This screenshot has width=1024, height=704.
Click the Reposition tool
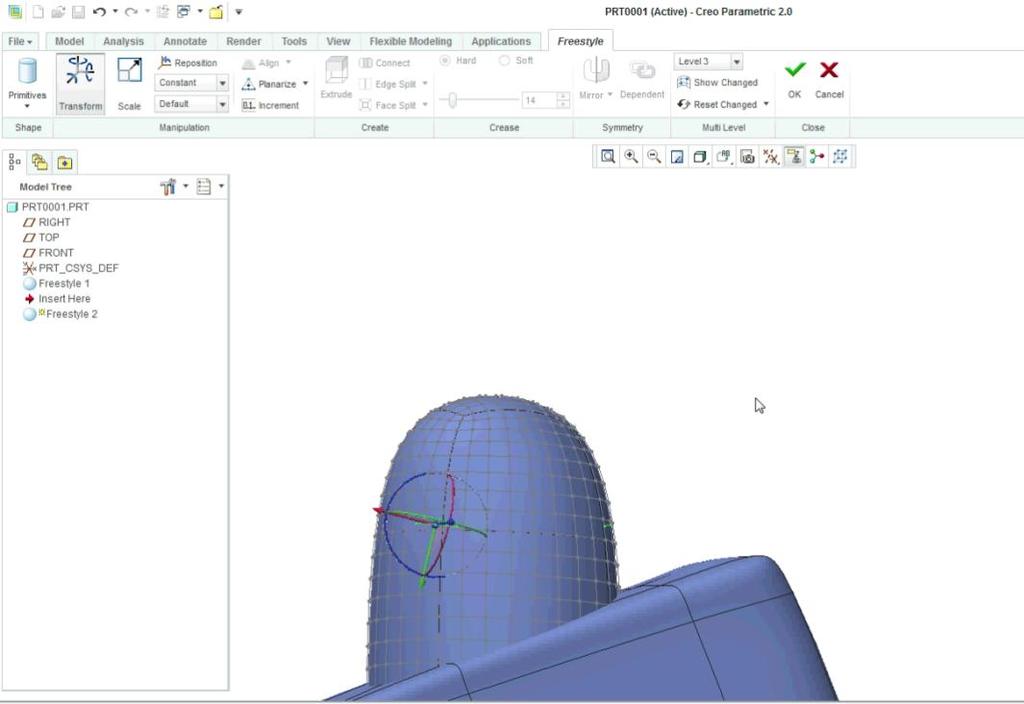pyautogui.click(x=188, y=63)
